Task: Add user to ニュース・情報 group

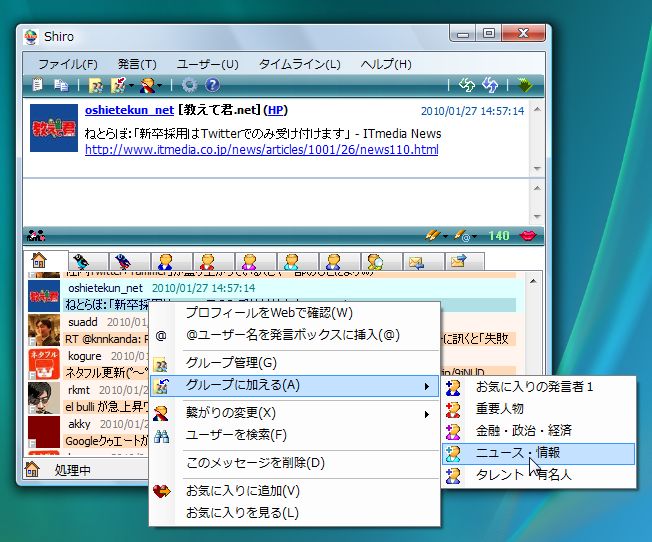Action: (538, 453)
